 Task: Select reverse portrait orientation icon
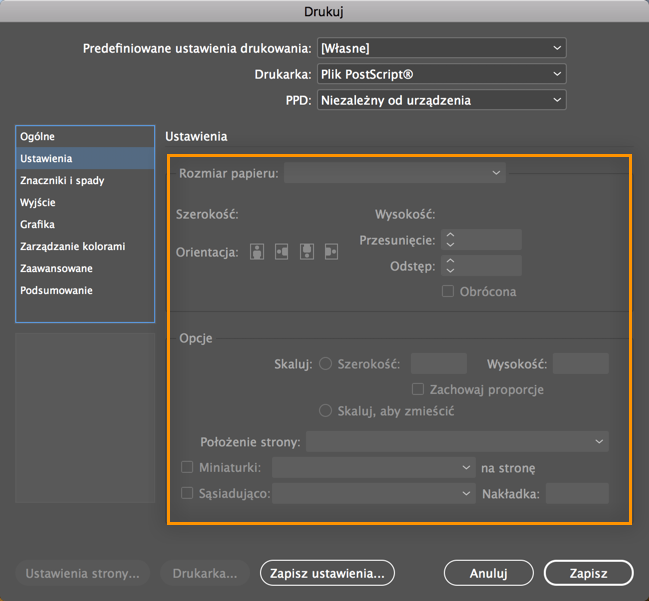(x=307, y=252)
